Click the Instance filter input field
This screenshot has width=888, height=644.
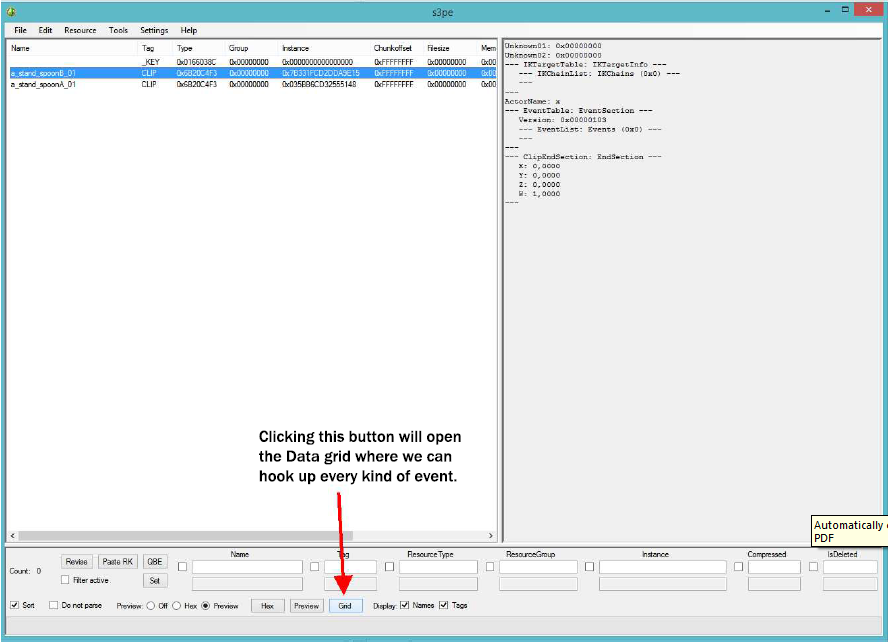[x=663, y=567]
